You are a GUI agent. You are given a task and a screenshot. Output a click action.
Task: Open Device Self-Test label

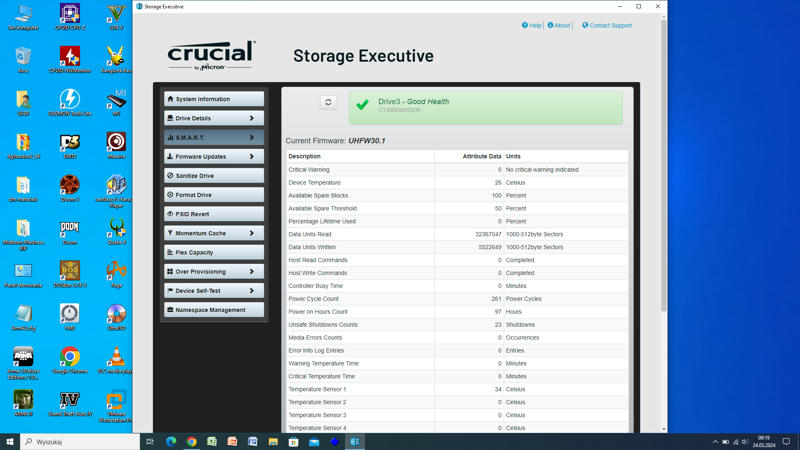(x=198, y=291)
